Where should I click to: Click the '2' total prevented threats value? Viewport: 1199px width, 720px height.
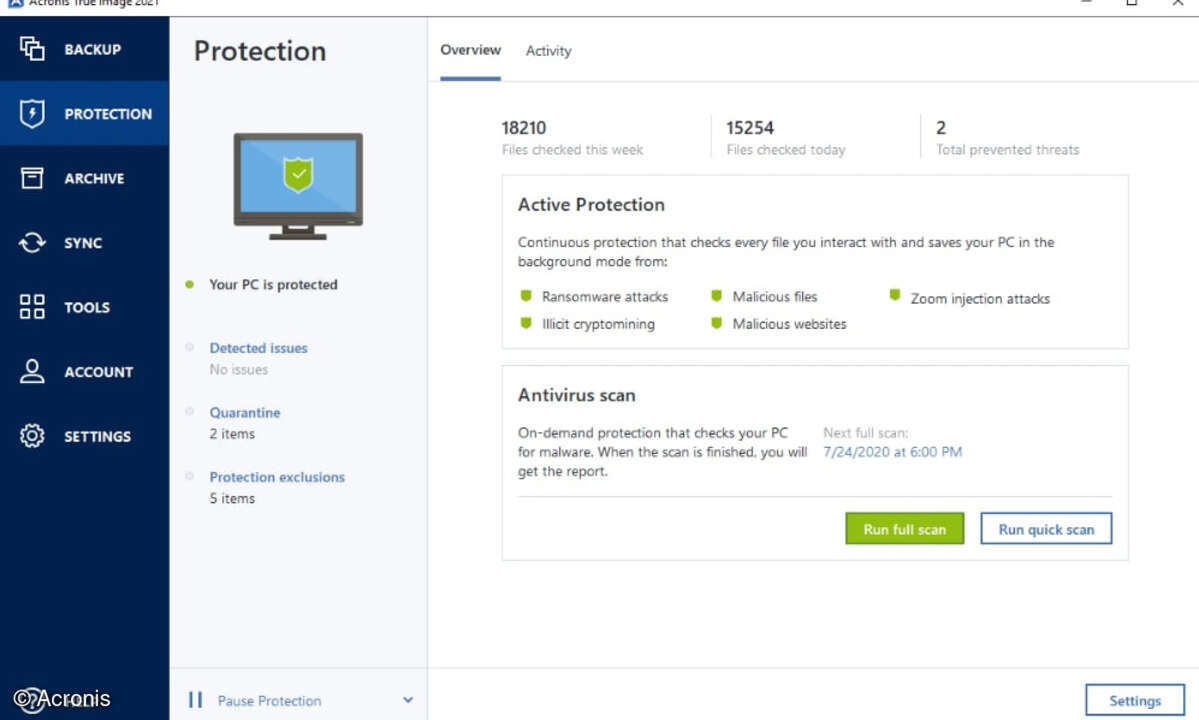(x=941, y=128)
